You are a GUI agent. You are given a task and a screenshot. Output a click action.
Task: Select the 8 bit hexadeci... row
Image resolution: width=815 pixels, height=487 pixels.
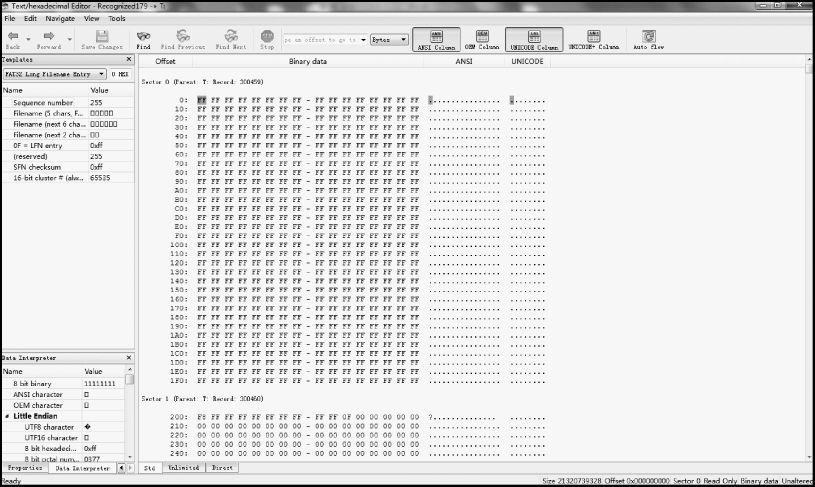click(63, 449)
